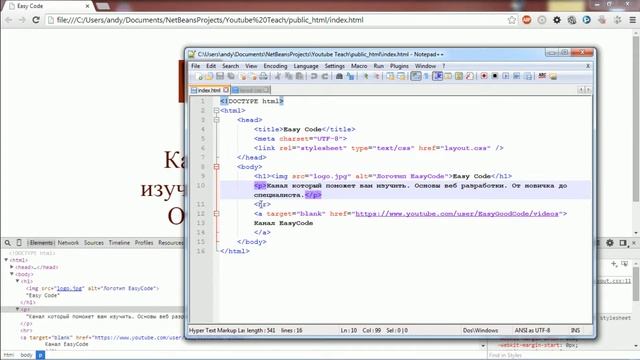This screenshot has width=640, height=360.
Task: Toggle word wrap icon in Notepad++ toolbar
Action: 416,76
